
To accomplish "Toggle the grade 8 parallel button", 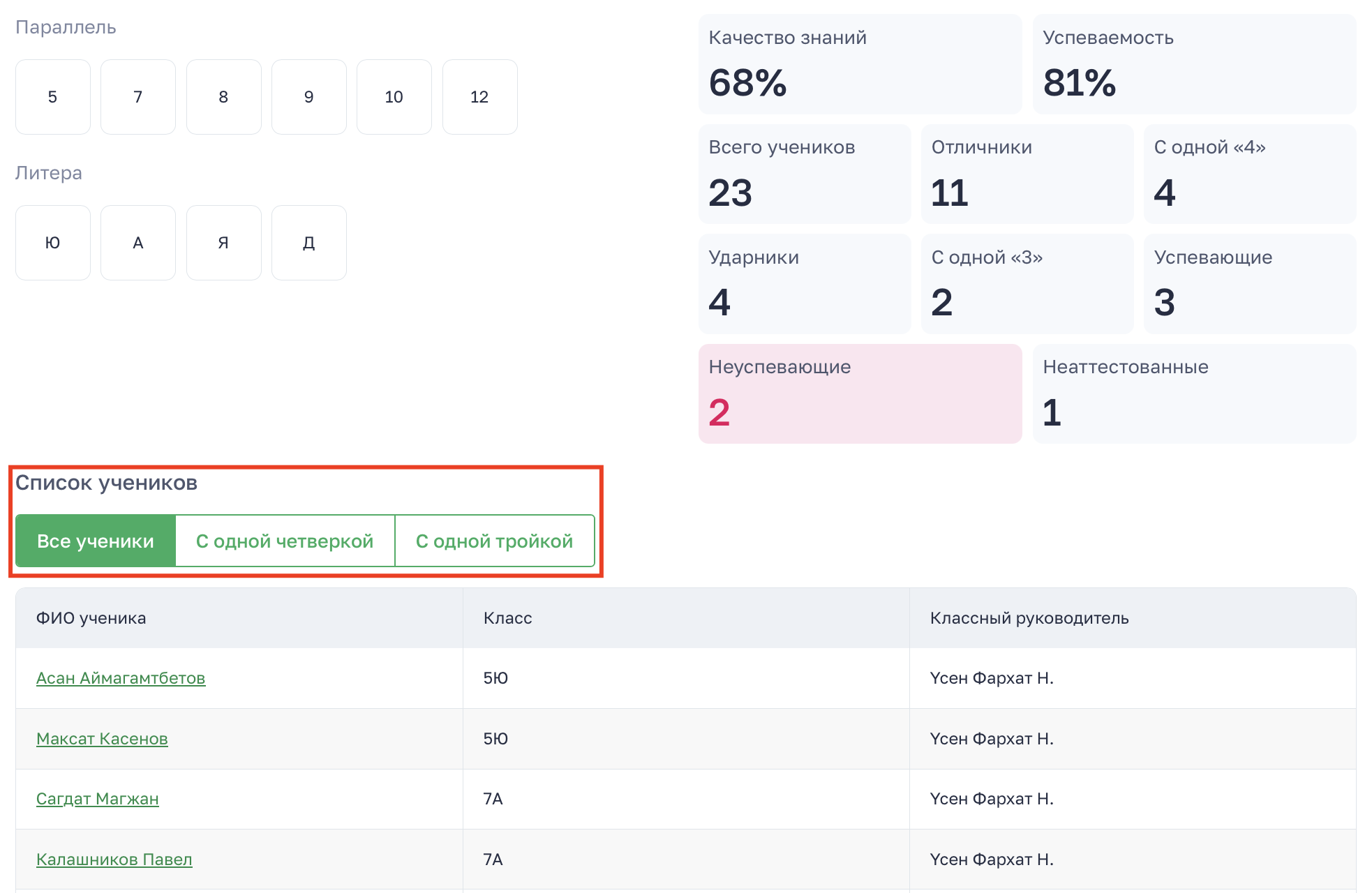I will coord(223,97).
